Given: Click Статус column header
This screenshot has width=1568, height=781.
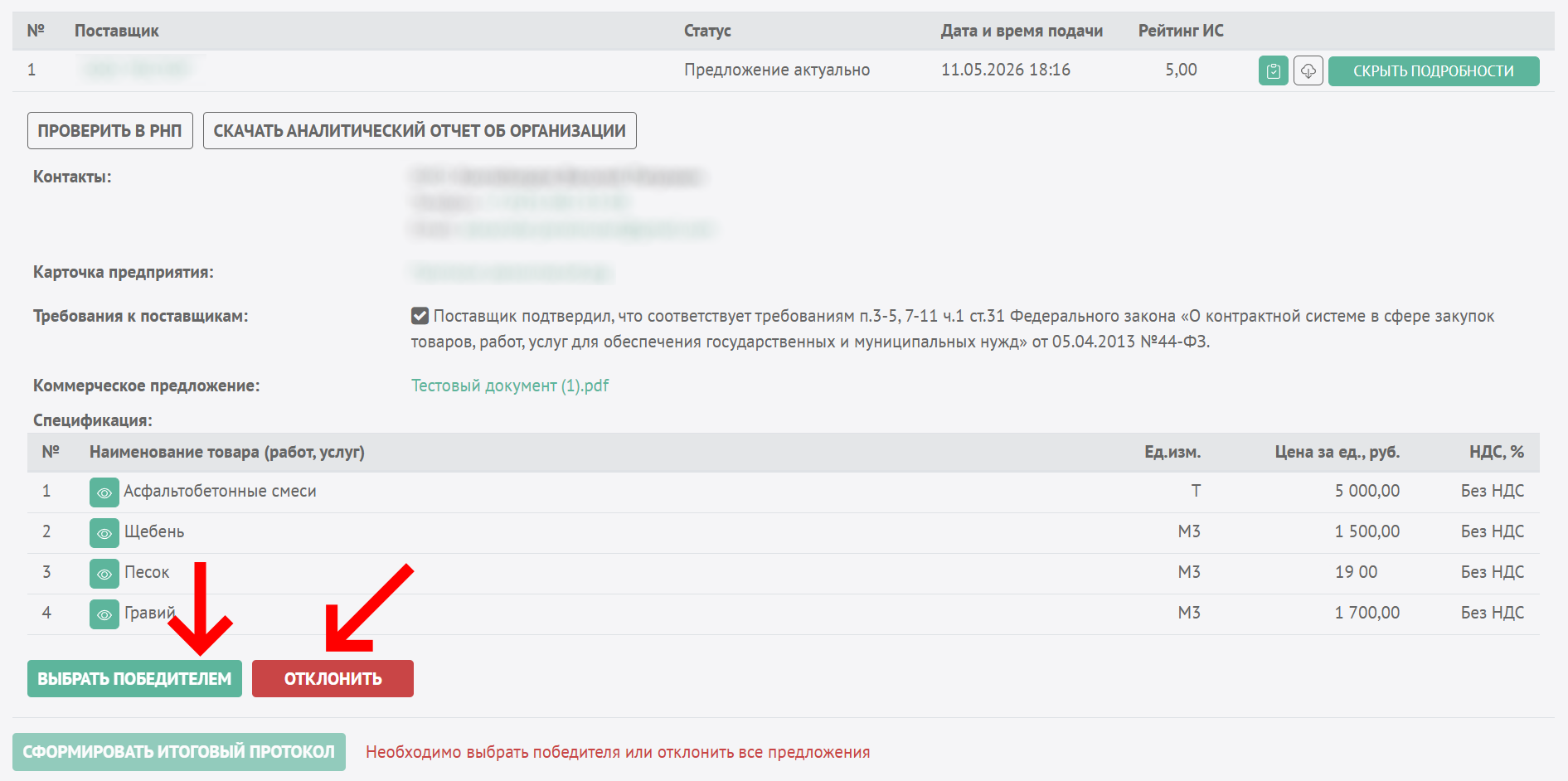Looking at the screenshot, I should point(707,31).
